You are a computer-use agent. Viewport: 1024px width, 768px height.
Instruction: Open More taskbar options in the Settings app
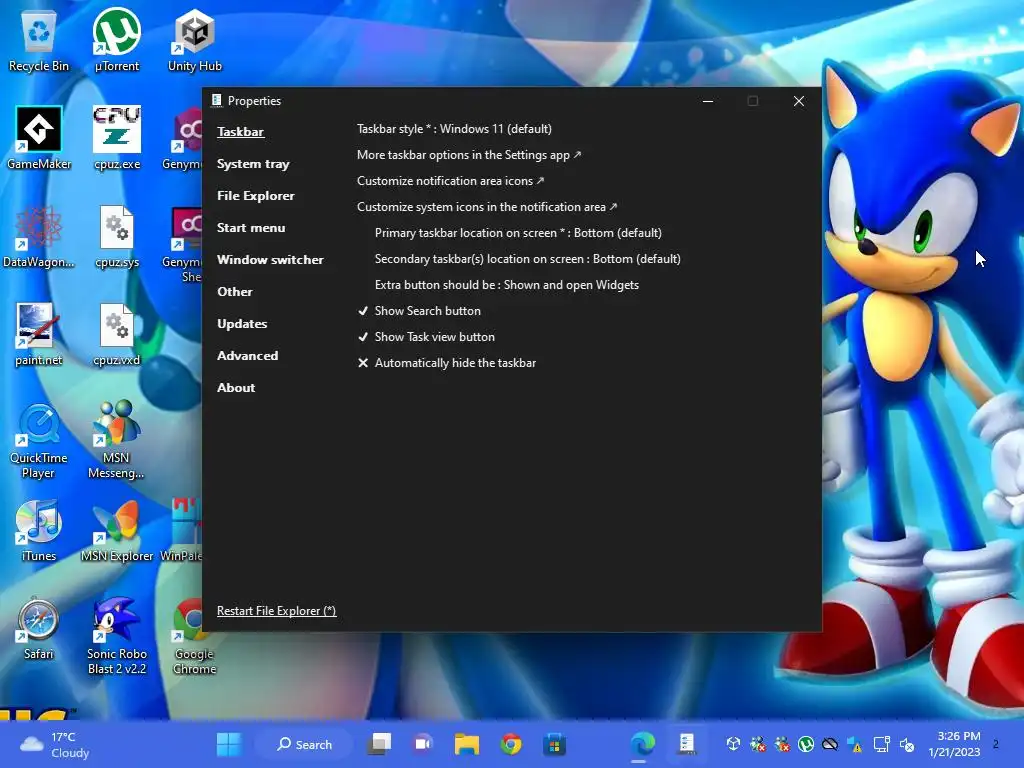[x=468, y=155]
